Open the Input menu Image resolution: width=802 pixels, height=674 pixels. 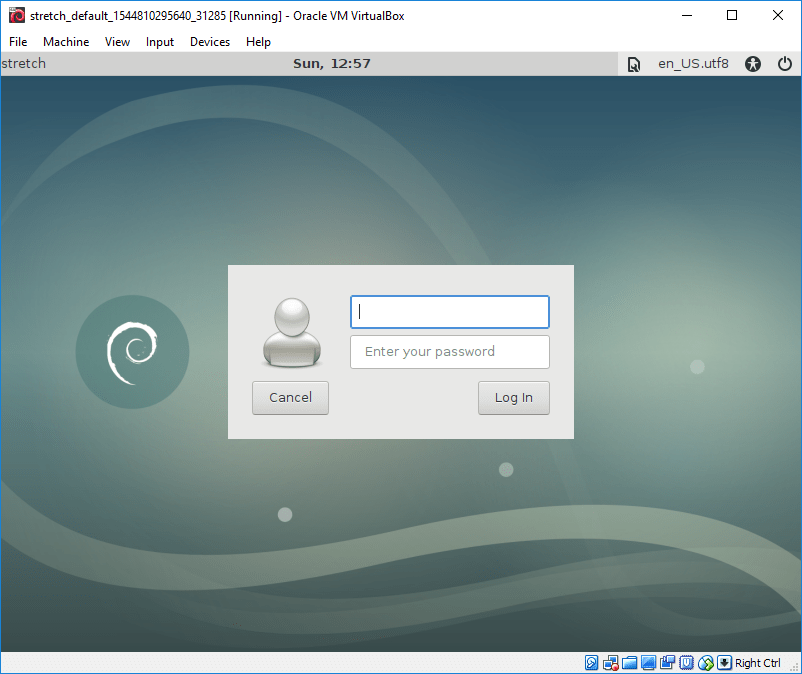pos(160,42)
